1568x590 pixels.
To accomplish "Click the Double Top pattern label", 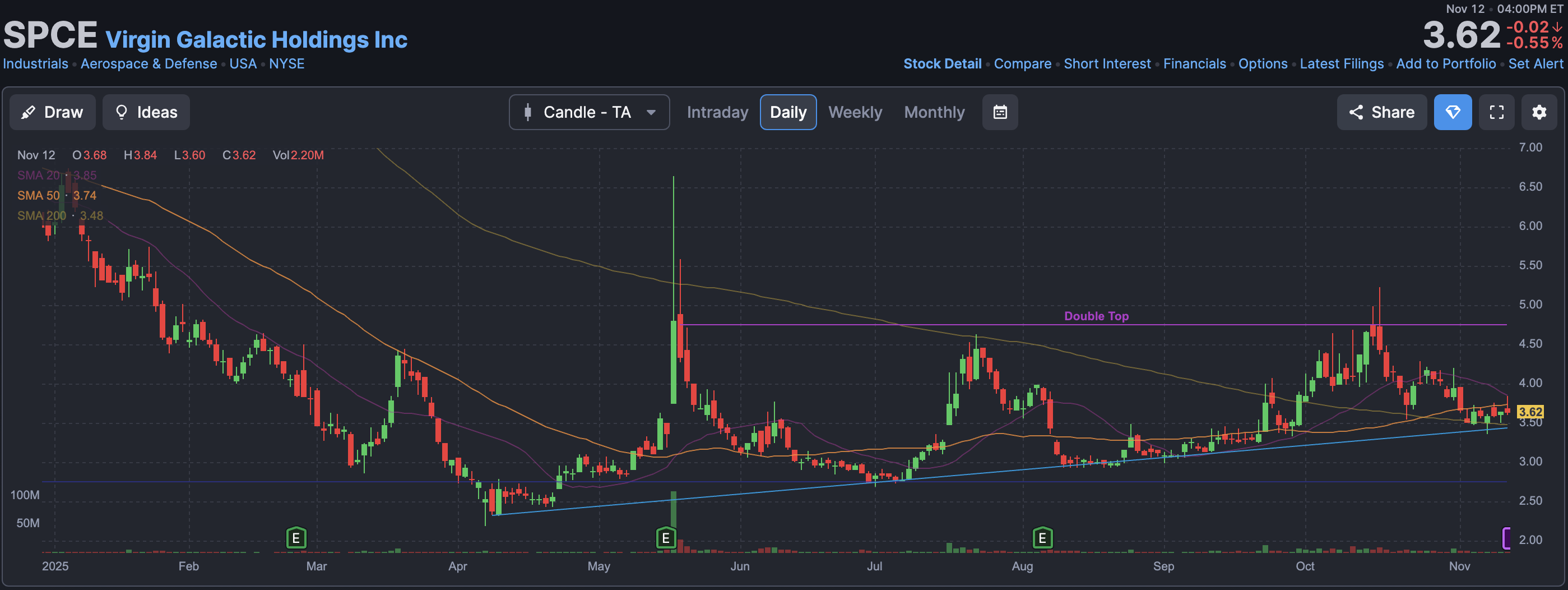I will coord(1096,316).
